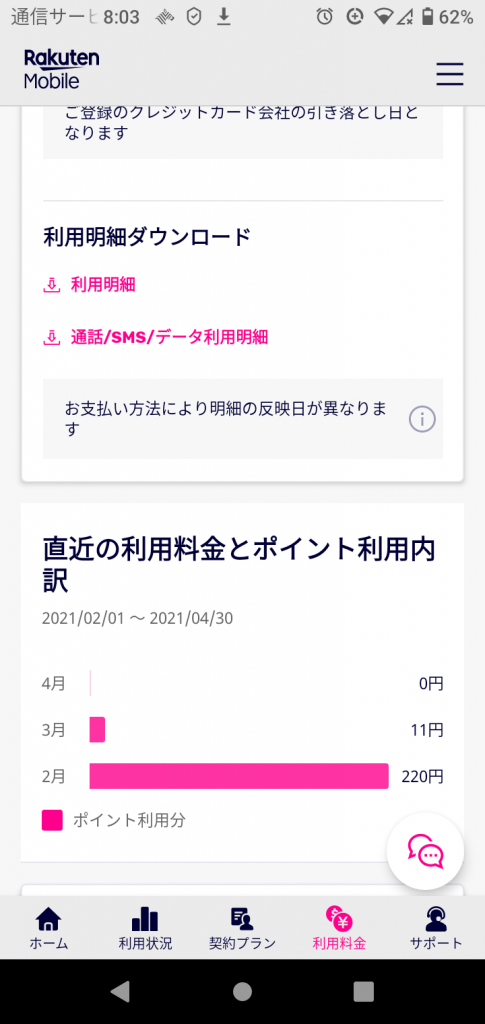Select 利用料金 tab

[339, 927]
